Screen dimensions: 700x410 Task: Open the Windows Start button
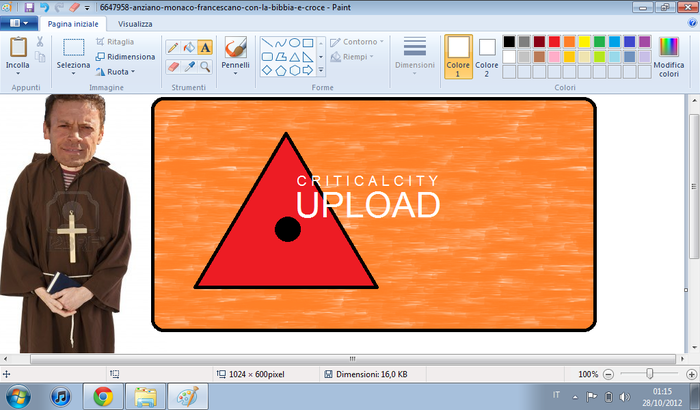(18, 397)
